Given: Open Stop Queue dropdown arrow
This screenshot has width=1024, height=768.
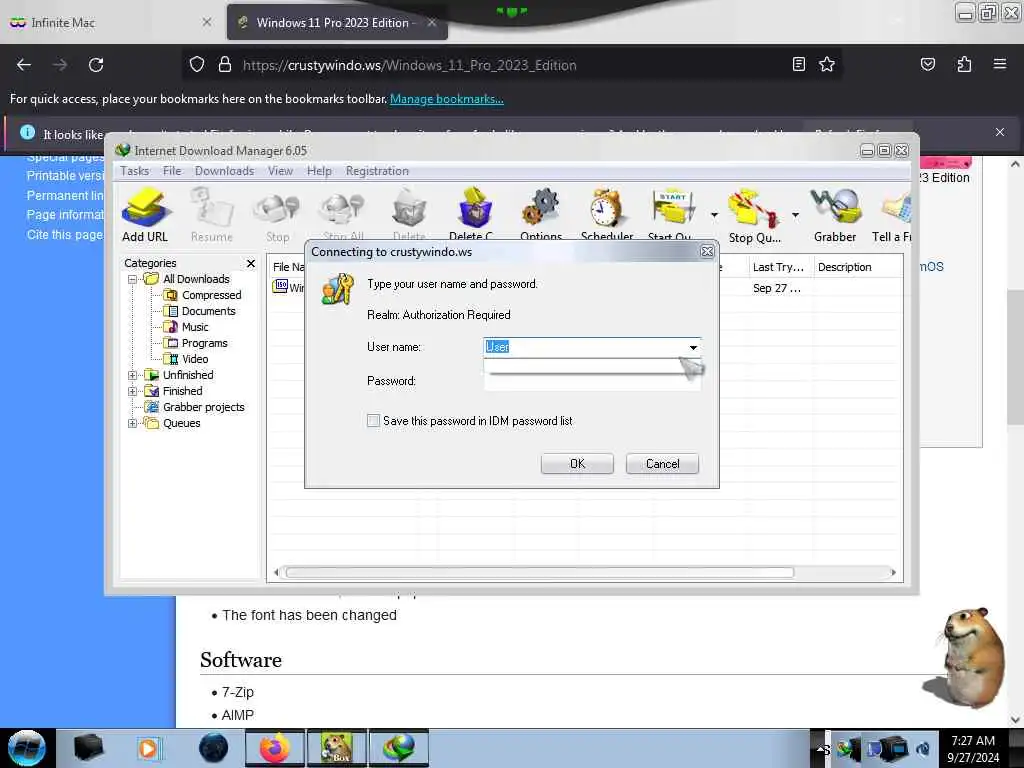Looking at the screenshot, I should 795,214.
